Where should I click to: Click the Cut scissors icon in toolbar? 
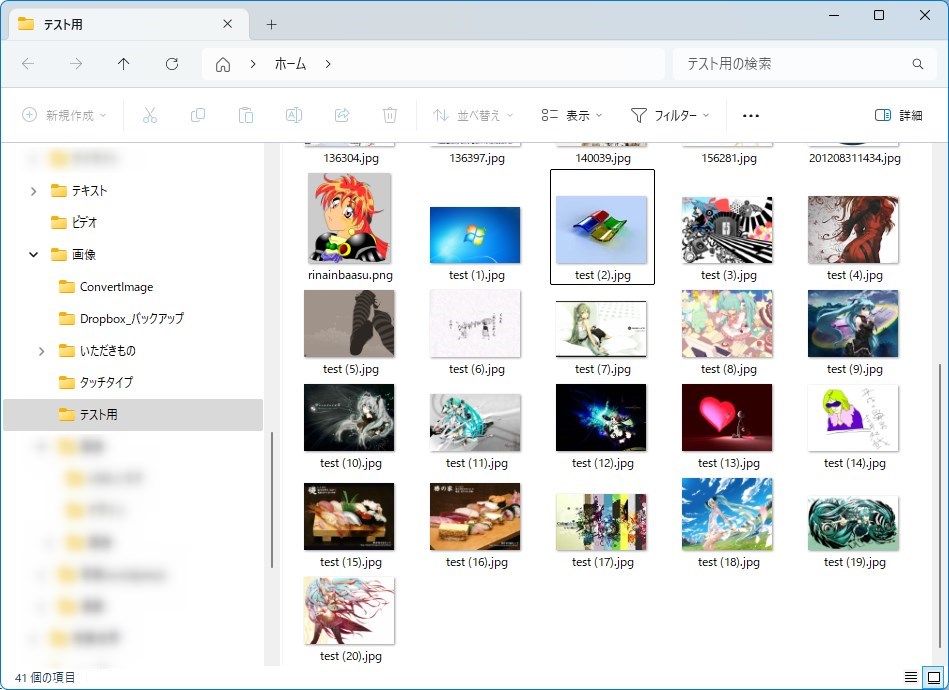point(150,115)
